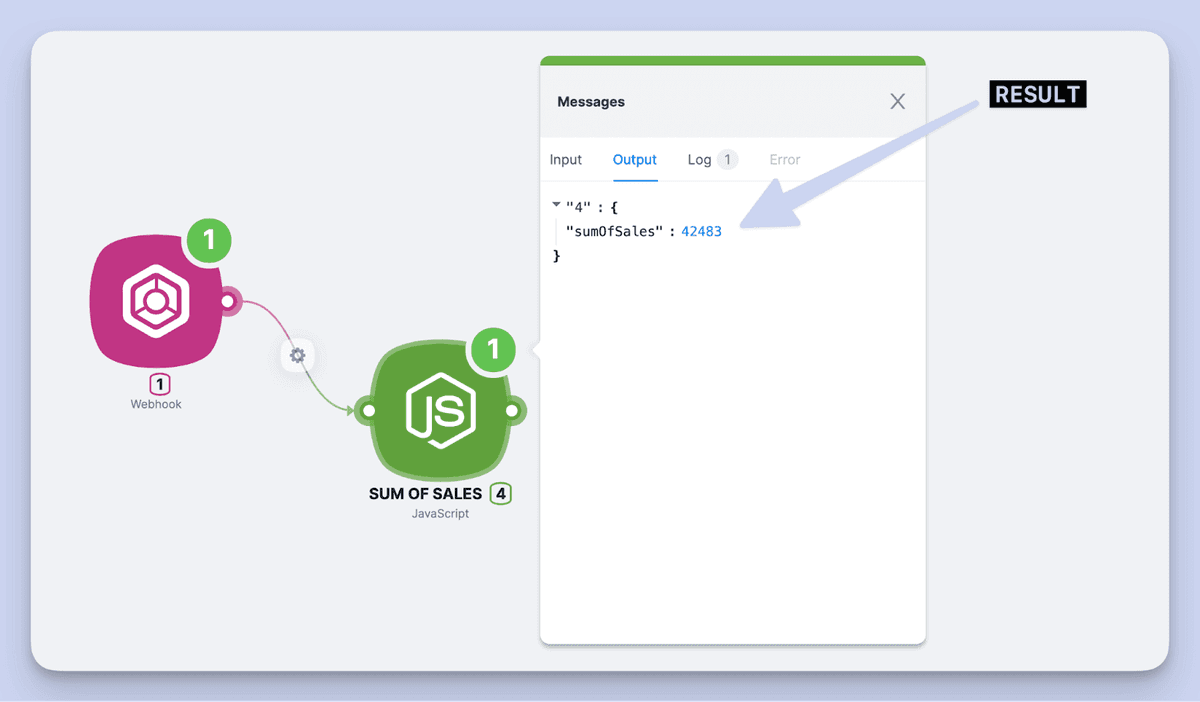Switch to the Input tab
Image resolution: width=1200 pixels, height=702 pixels.
coord(566,160)
